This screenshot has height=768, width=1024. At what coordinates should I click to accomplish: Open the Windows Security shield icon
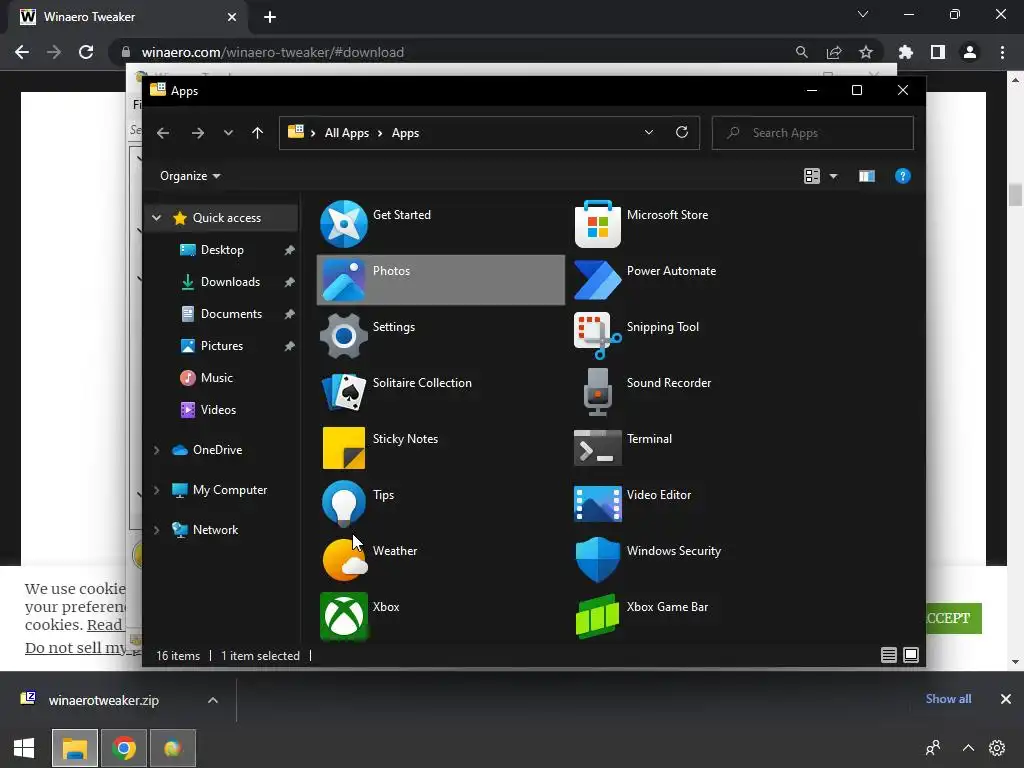pyautogui.click(x=598, y=560)
